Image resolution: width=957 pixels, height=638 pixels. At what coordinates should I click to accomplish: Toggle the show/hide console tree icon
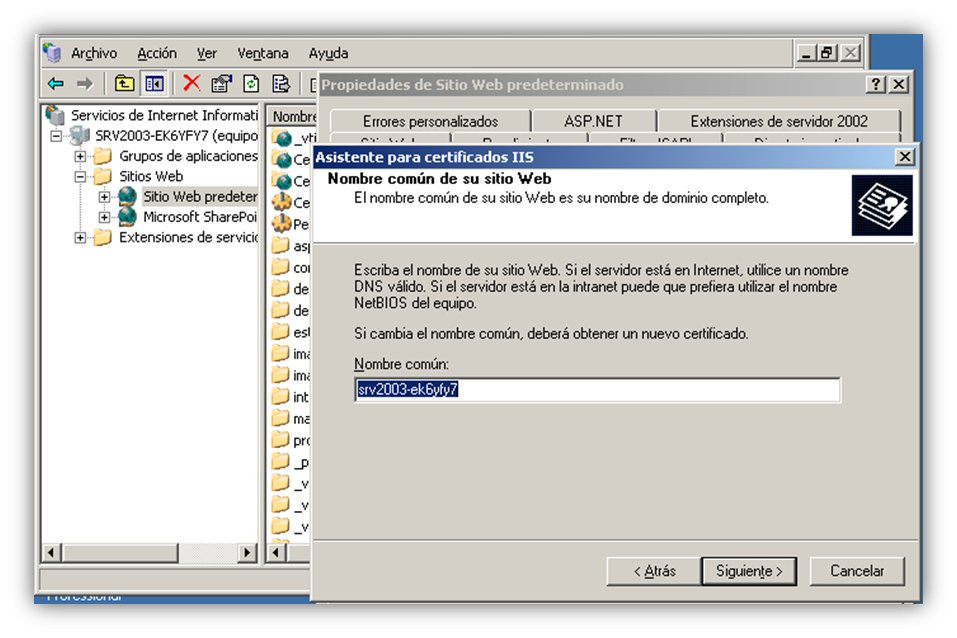(x=154, y=84)
